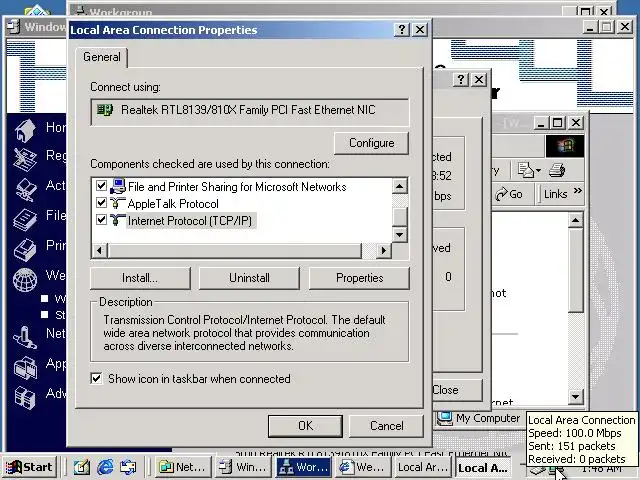Click the Uninstall button

[x=249, y=278]
